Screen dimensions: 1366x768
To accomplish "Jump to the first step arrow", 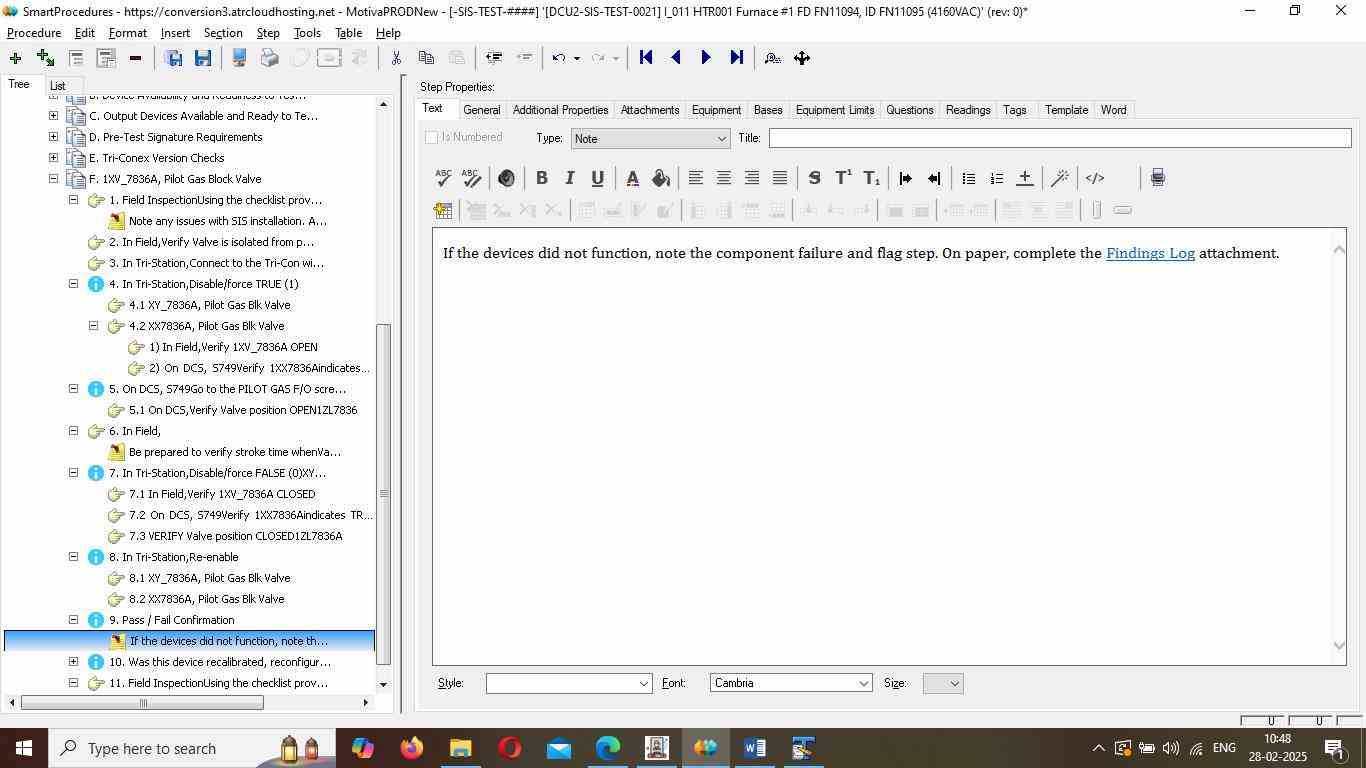I will point(646,58).
